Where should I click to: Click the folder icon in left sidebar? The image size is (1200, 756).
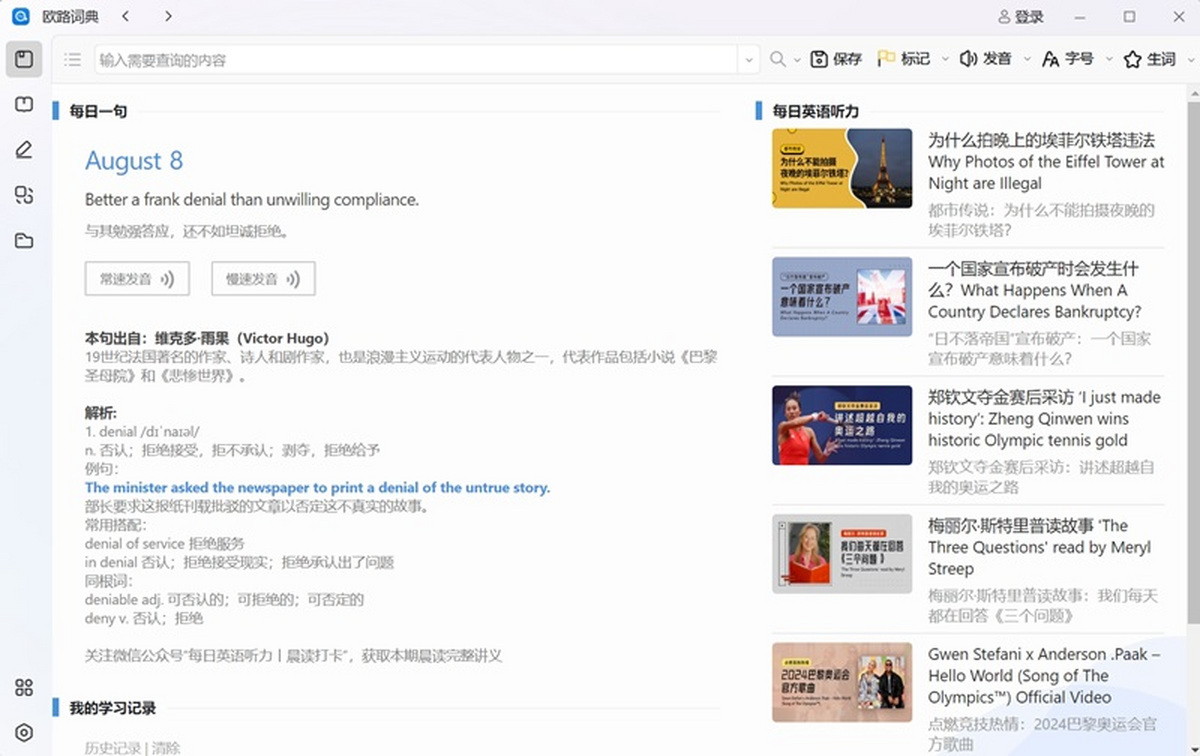(x=24, y=241)
